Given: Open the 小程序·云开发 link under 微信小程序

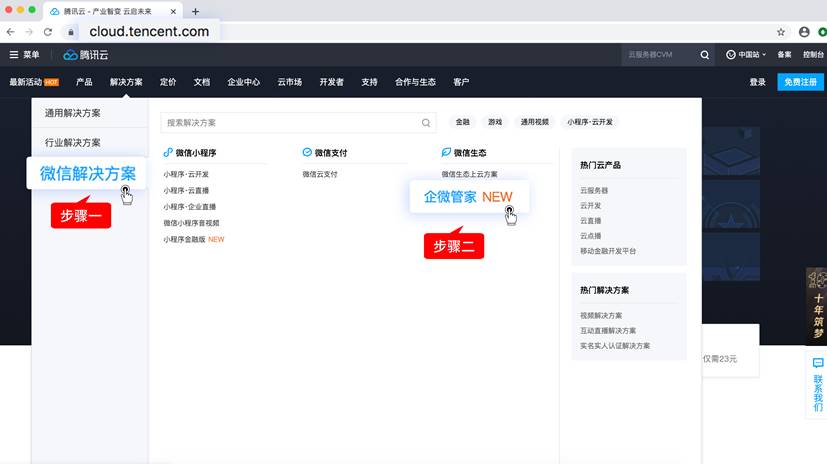Looking at the screenshot, I should pyautogui.click(x=186, y=174).
